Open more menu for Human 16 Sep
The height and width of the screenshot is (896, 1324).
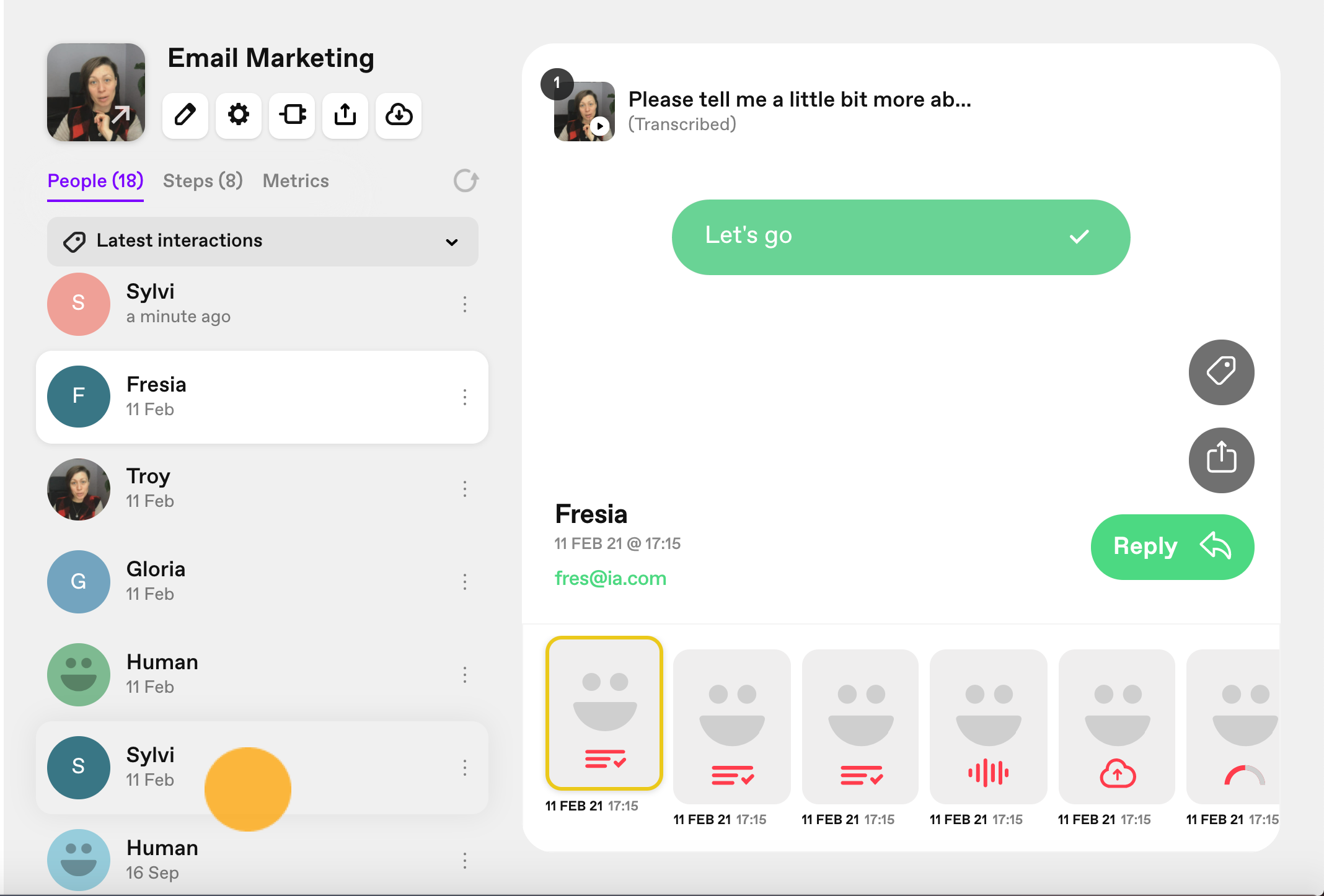(465, 861)
